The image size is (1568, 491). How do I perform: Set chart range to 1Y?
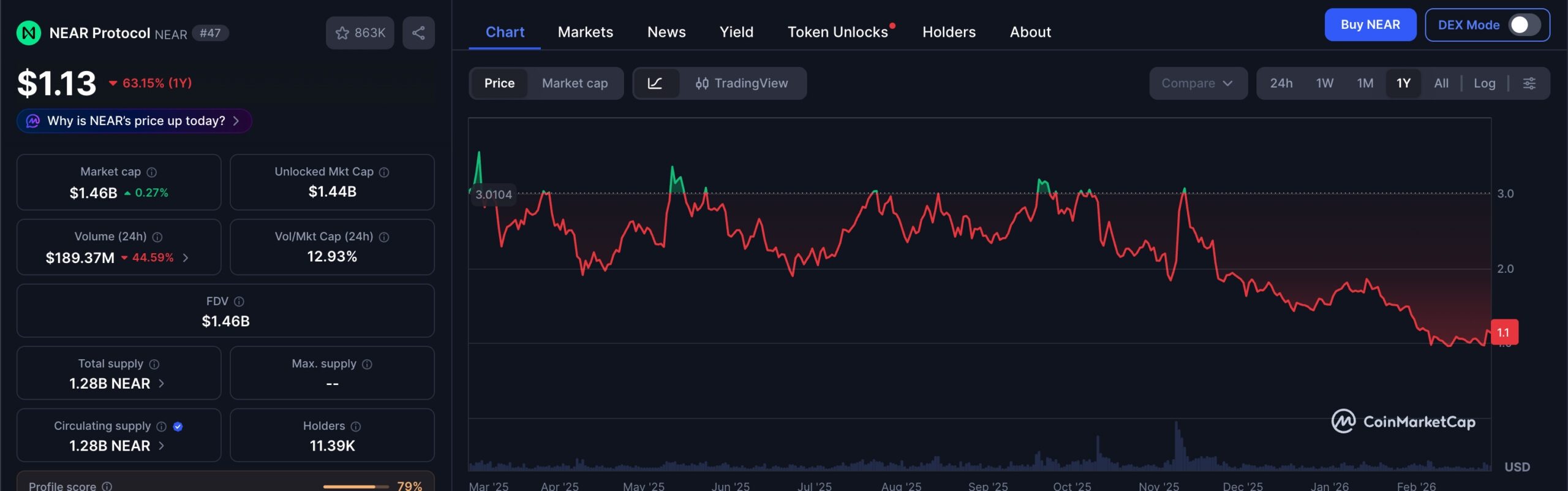coord(1404,83)
